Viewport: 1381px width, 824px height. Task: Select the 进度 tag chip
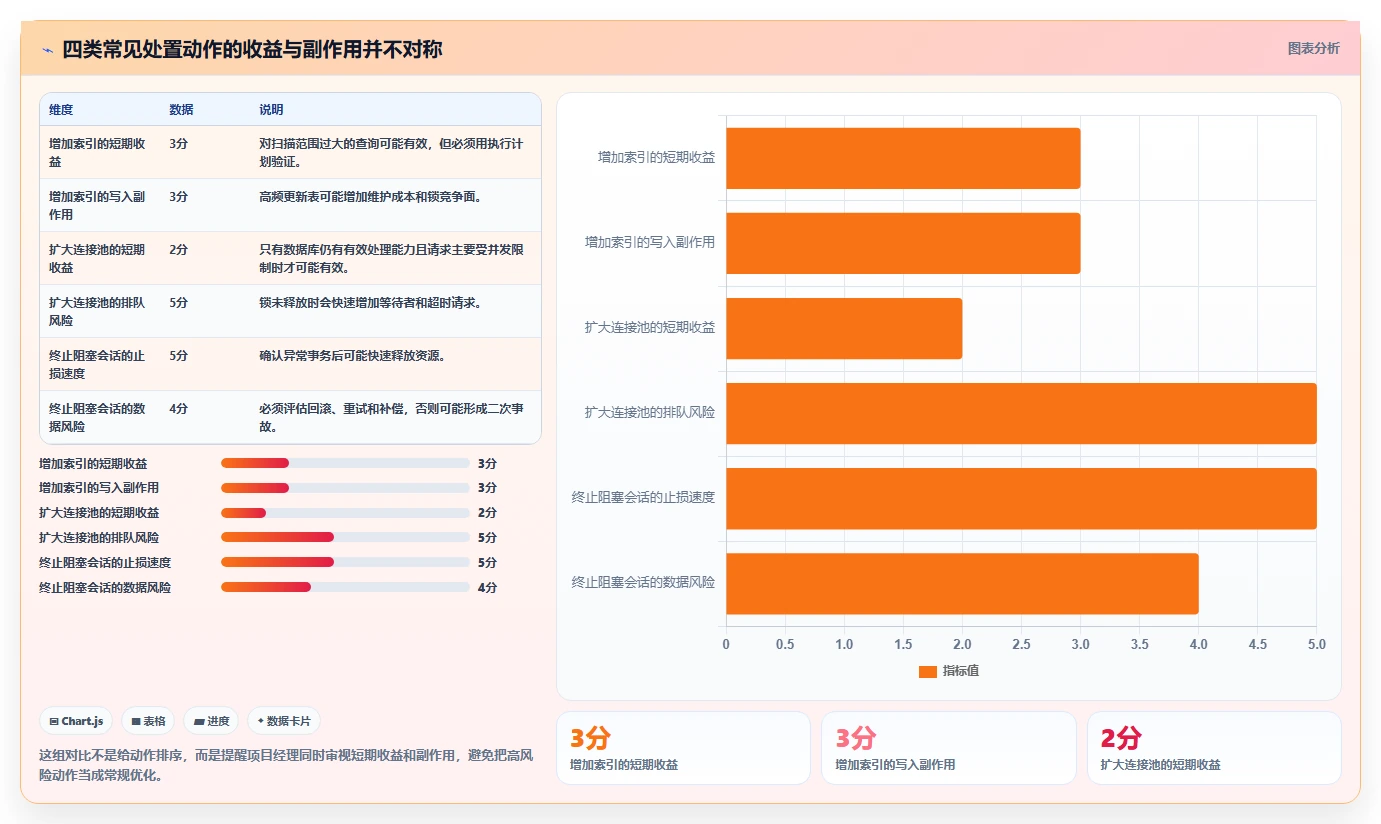click(211, 721)
